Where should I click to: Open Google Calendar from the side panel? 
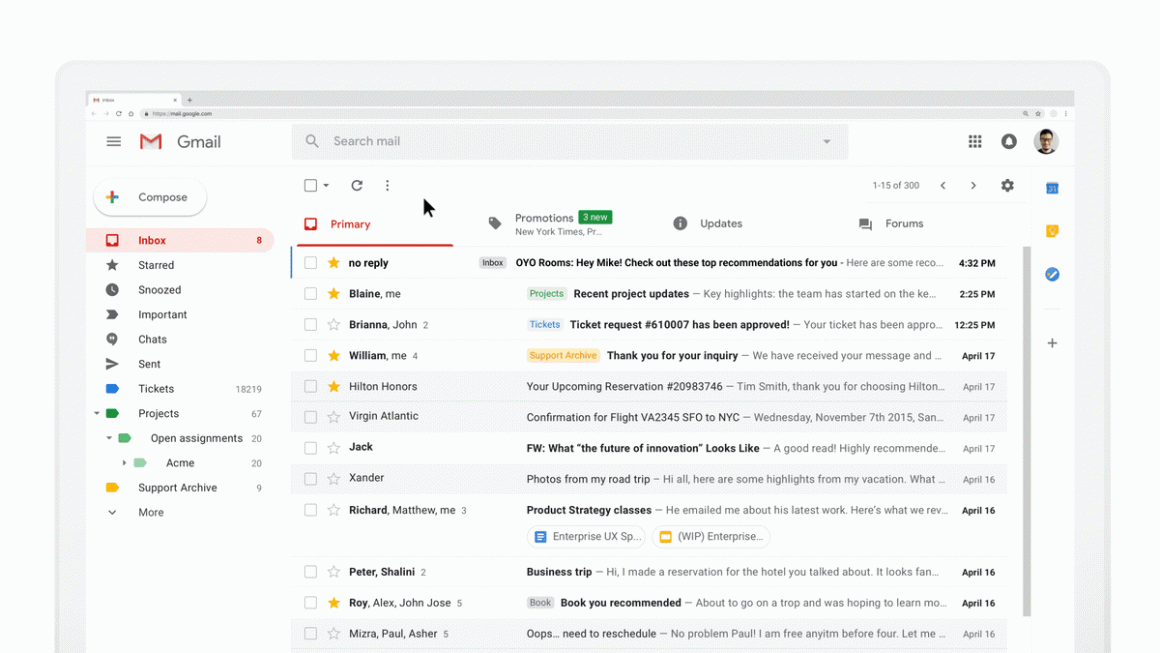pos(1052,187)
